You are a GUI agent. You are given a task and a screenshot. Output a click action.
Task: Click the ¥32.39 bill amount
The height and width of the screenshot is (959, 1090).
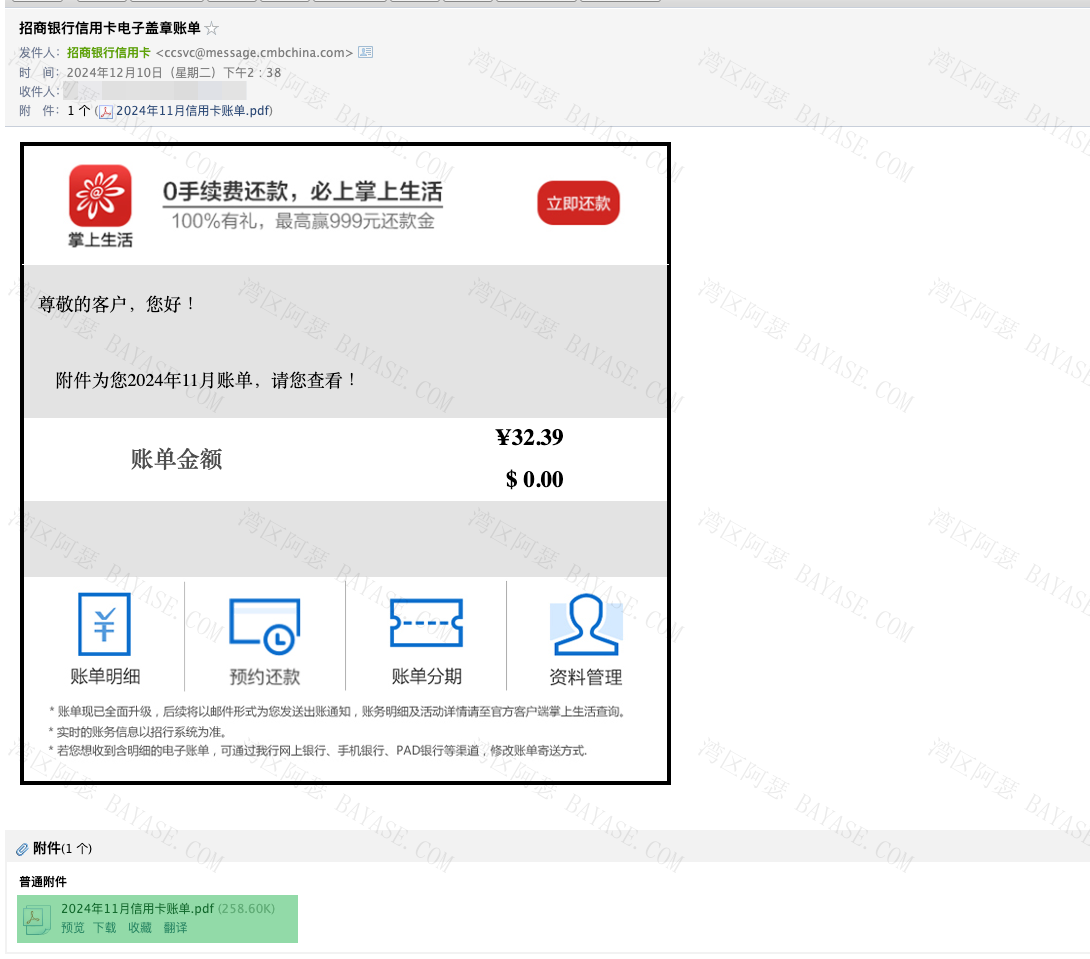tap(529, 437)
